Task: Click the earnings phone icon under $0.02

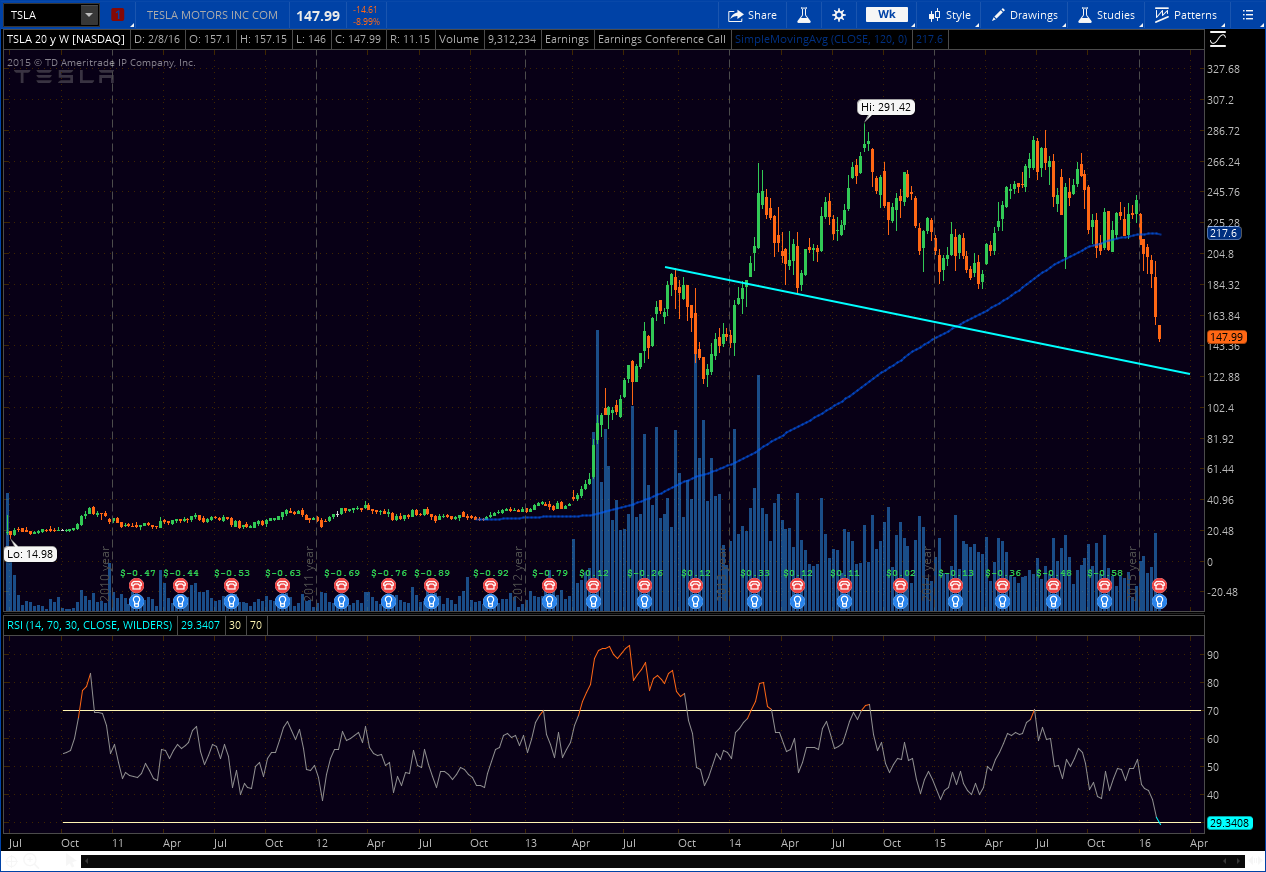Action: click(x=900, y=585)
